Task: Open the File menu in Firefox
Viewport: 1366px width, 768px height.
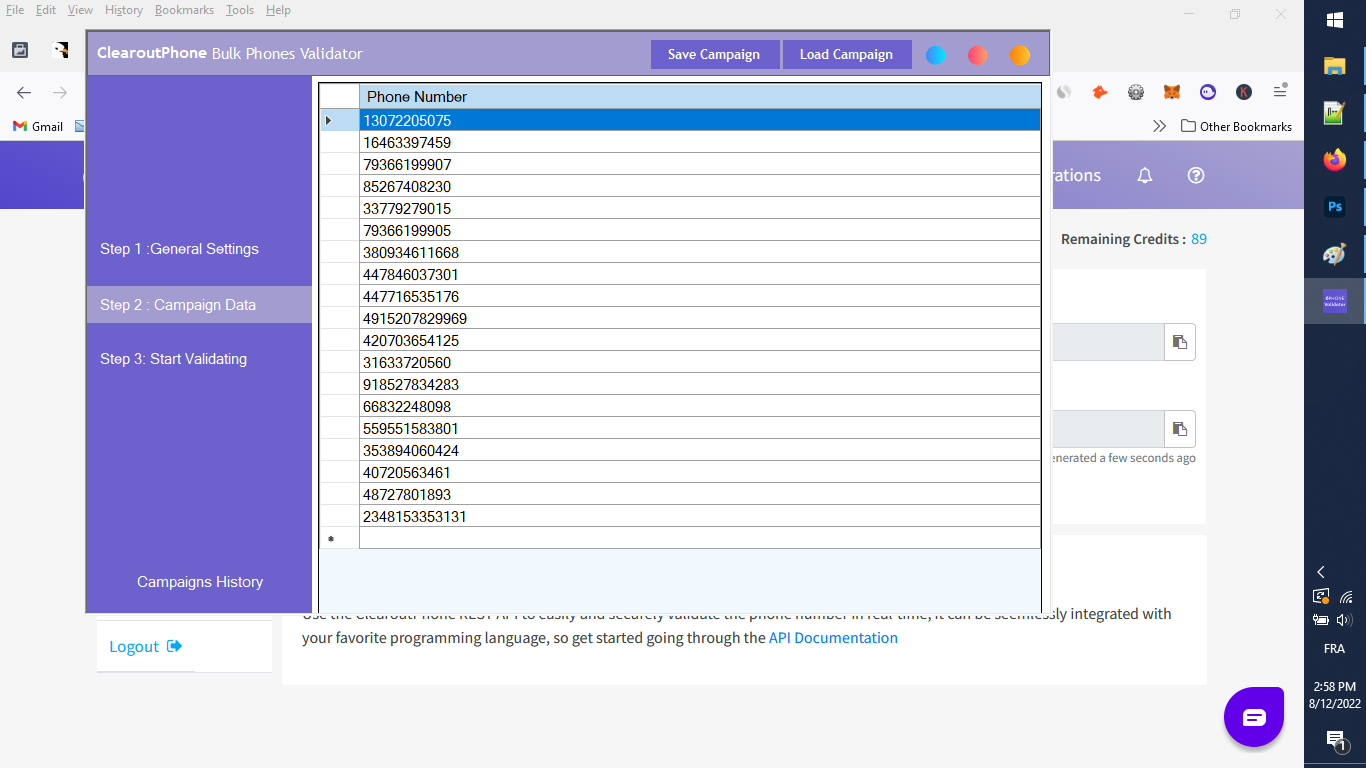Action: click(15, 10)
